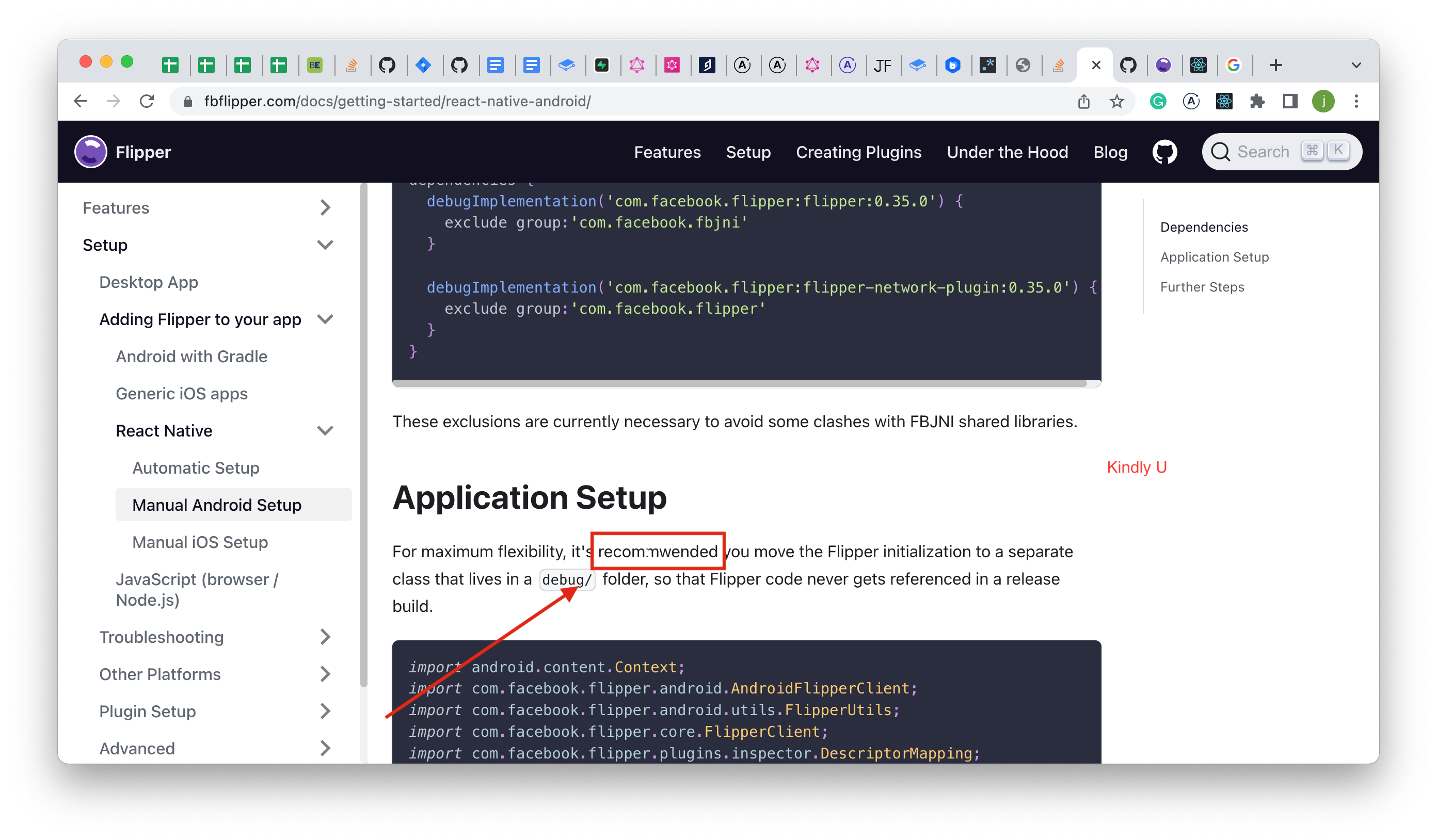Image resolution: width=1437 pixels, height=840 pixels.
Task: Bookmark page with the star icon
Action: [1116, 102]
